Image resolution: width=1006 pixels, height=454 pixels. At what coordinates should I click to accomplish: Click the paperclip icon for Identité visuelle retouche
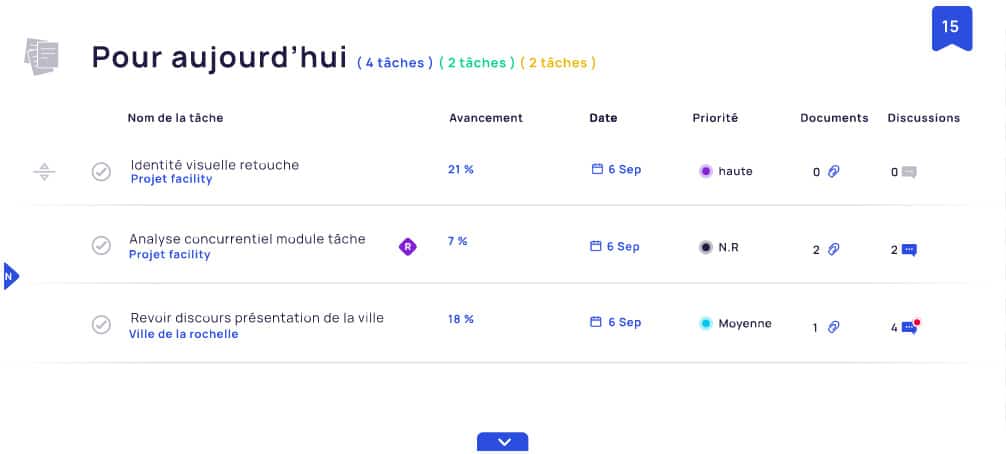833,171
